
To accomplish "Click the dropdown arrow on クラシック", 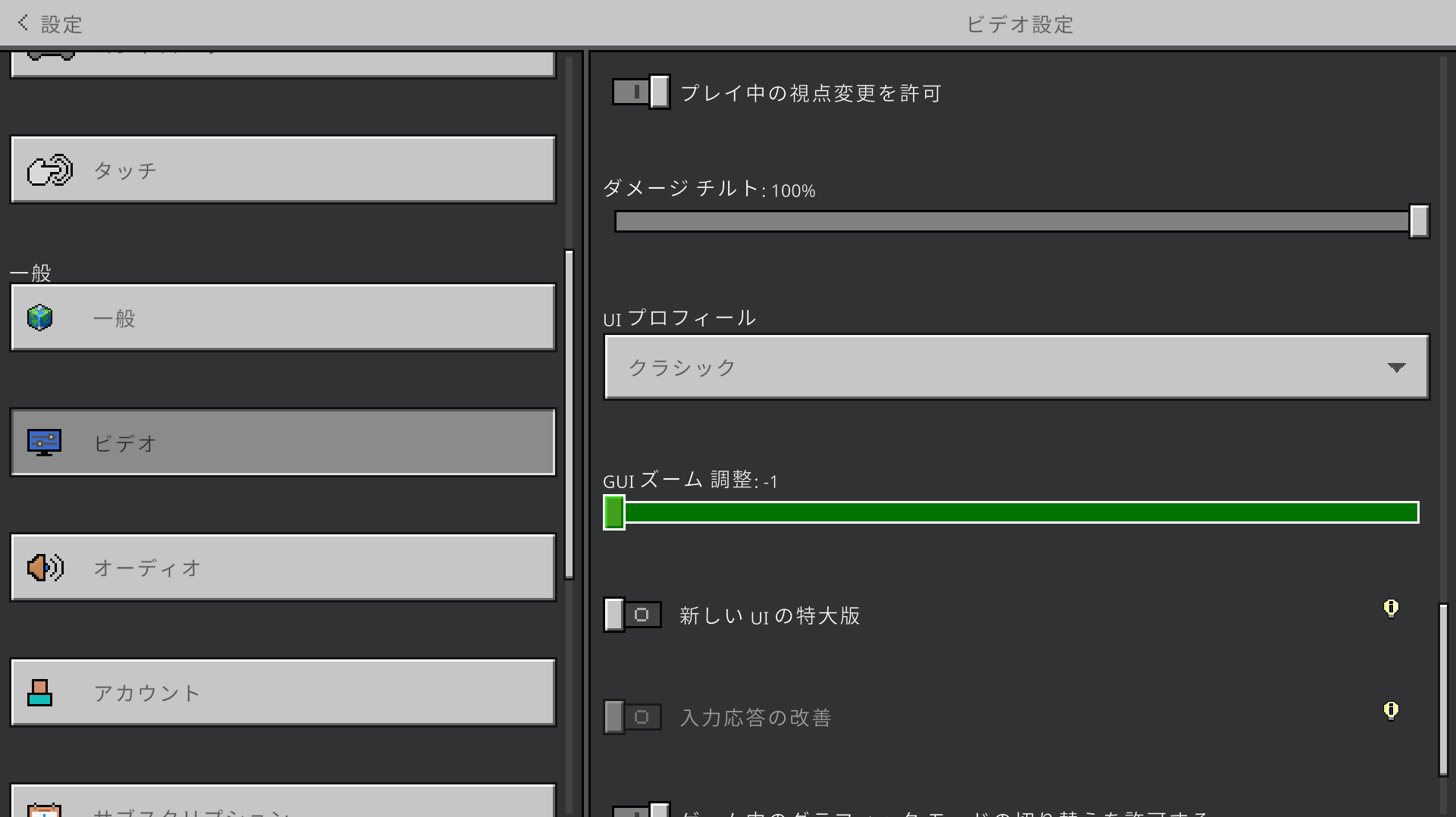I will 1396,368.
